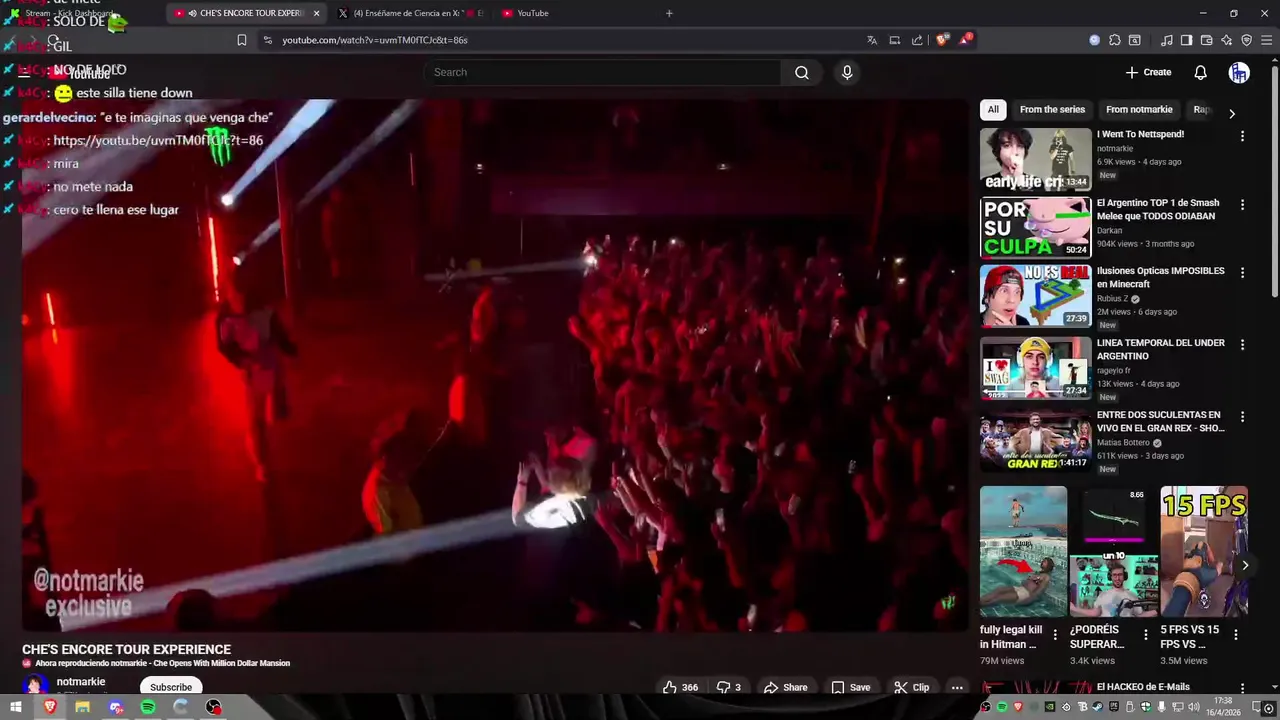Viewport: 1280px width, 720px height.
Task: Click the Share button under the video
Action: click(785, 687)
